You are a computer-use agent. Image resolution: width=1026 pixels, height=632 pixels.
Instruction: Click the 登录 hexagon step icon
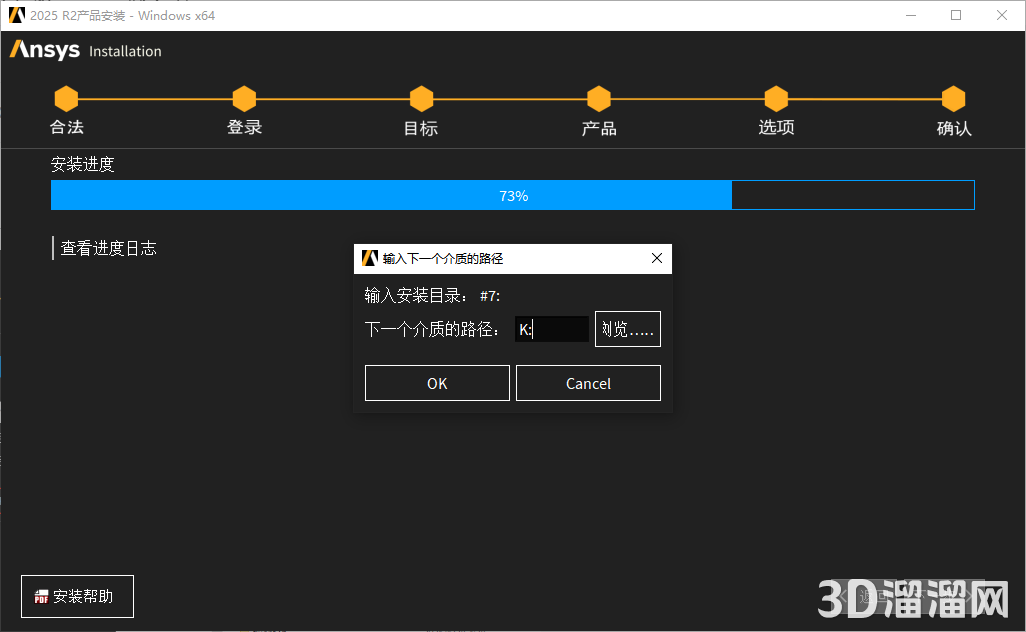[x=244, y=98]
